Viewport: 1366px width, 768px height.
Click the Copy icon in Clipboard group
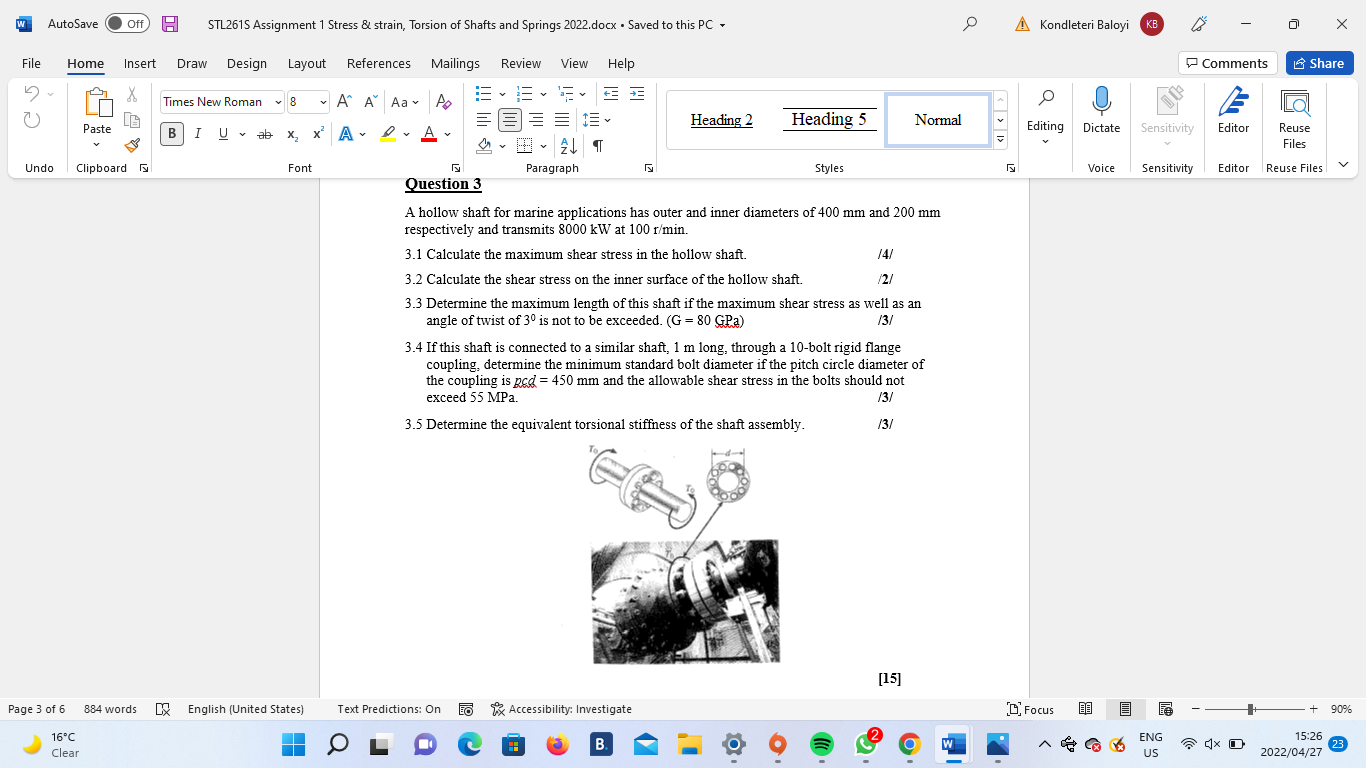pos(132,120)
